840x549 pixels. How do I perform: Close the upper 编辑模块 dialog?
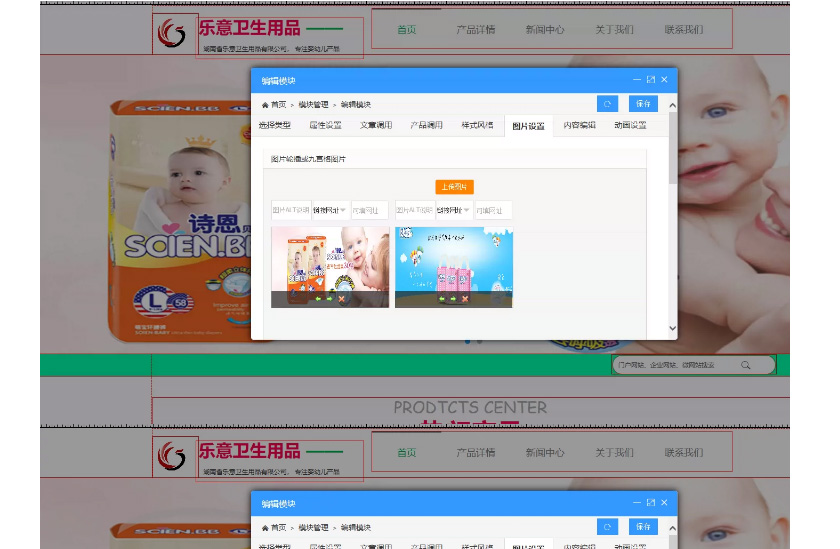(664, 80)
